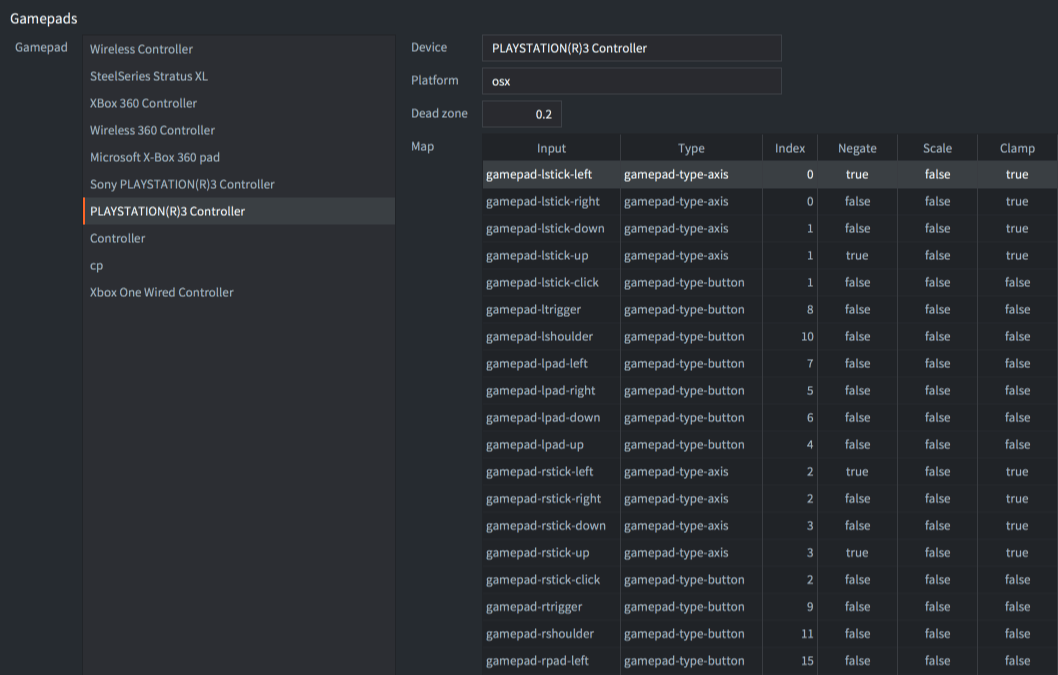Click the Dead zone value field

point(522,113)
